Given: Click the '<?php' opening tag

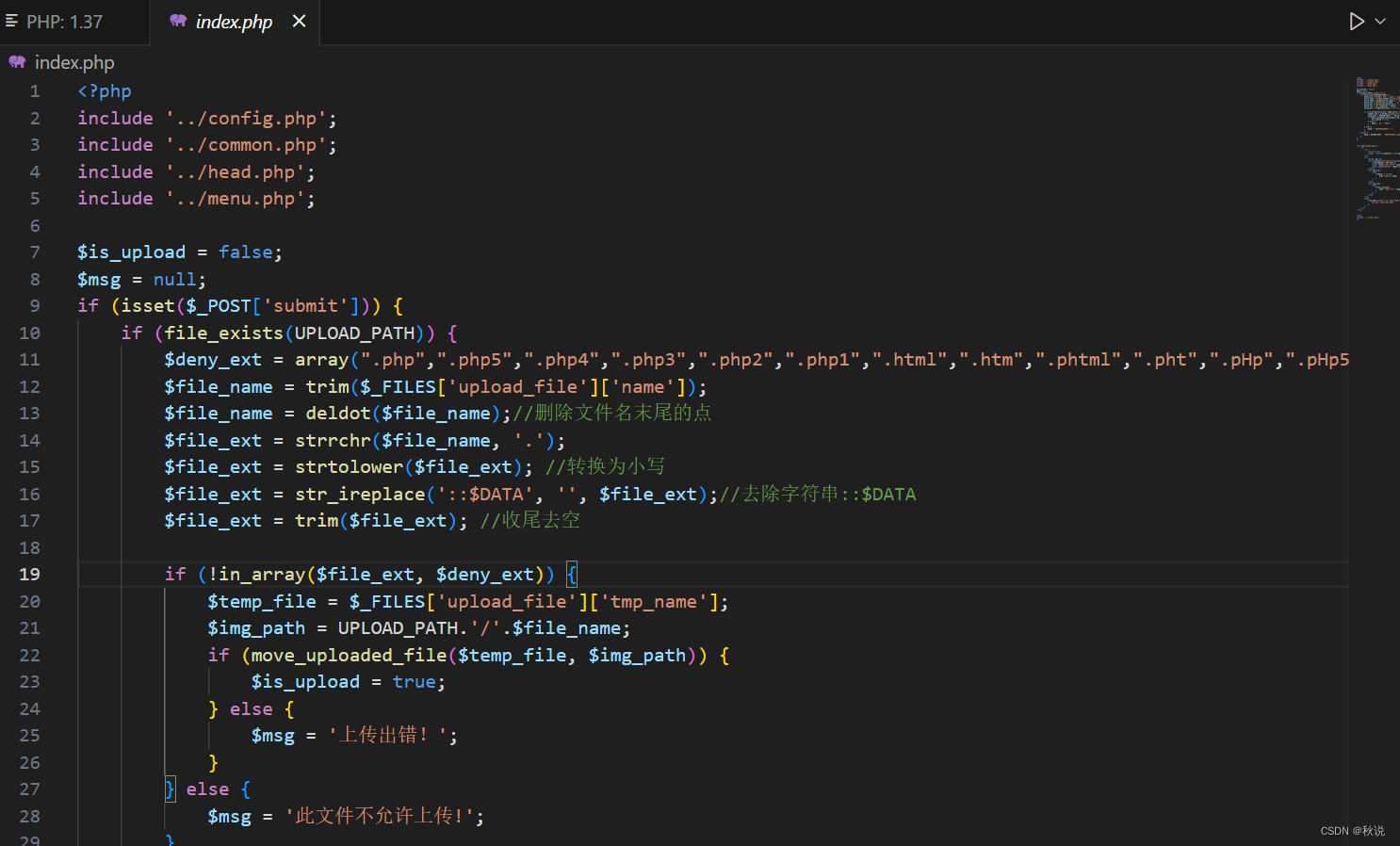Looking at the screenshot, I should tap(105, 91).
